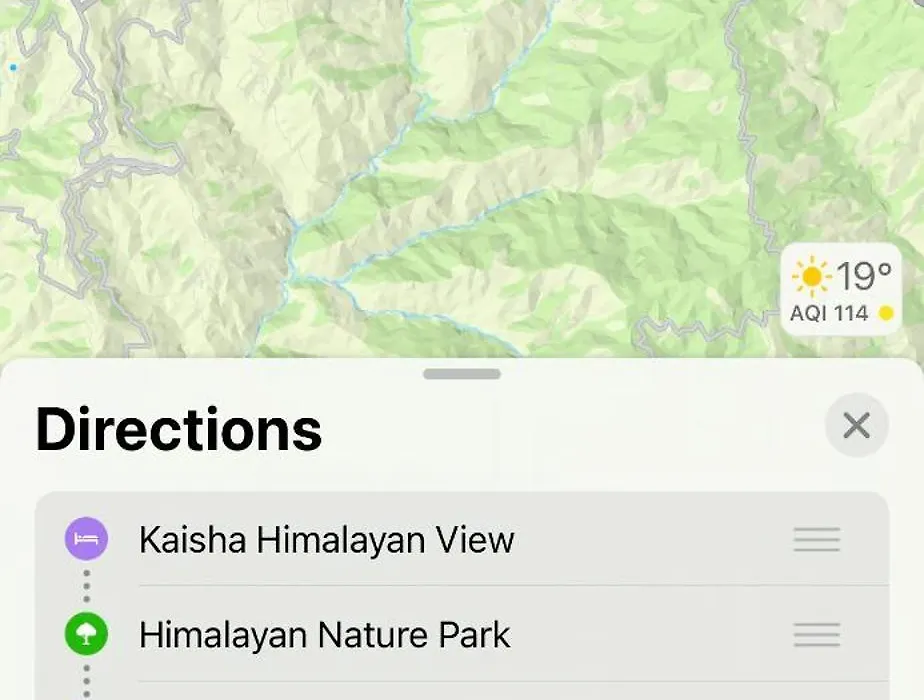Screen dimensions: 924x700
Task: Tap the dotted connector between the two stops
Action: (x=87, y=586)
